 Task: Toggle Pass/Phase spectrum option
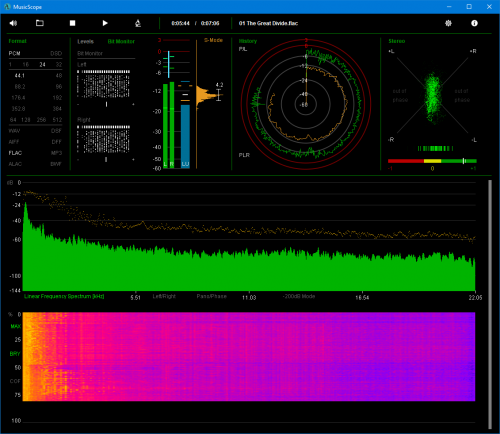pyautogui.click(x=211, y=296)
